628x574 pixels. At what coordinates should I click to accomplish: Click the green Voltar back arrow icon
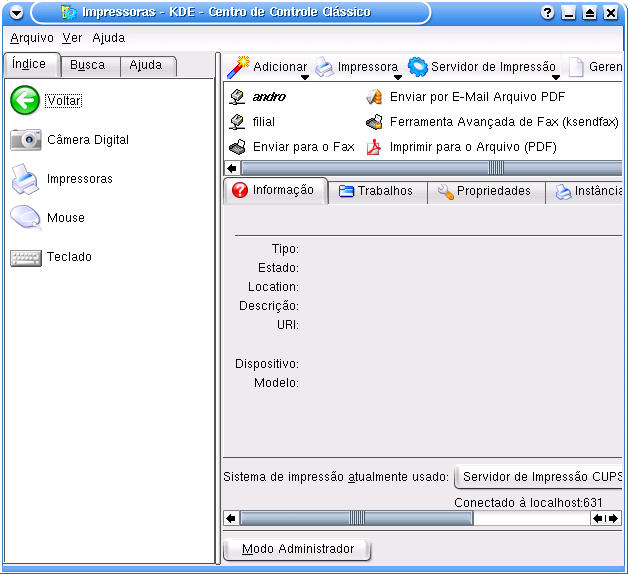click(x=25, y=100)
